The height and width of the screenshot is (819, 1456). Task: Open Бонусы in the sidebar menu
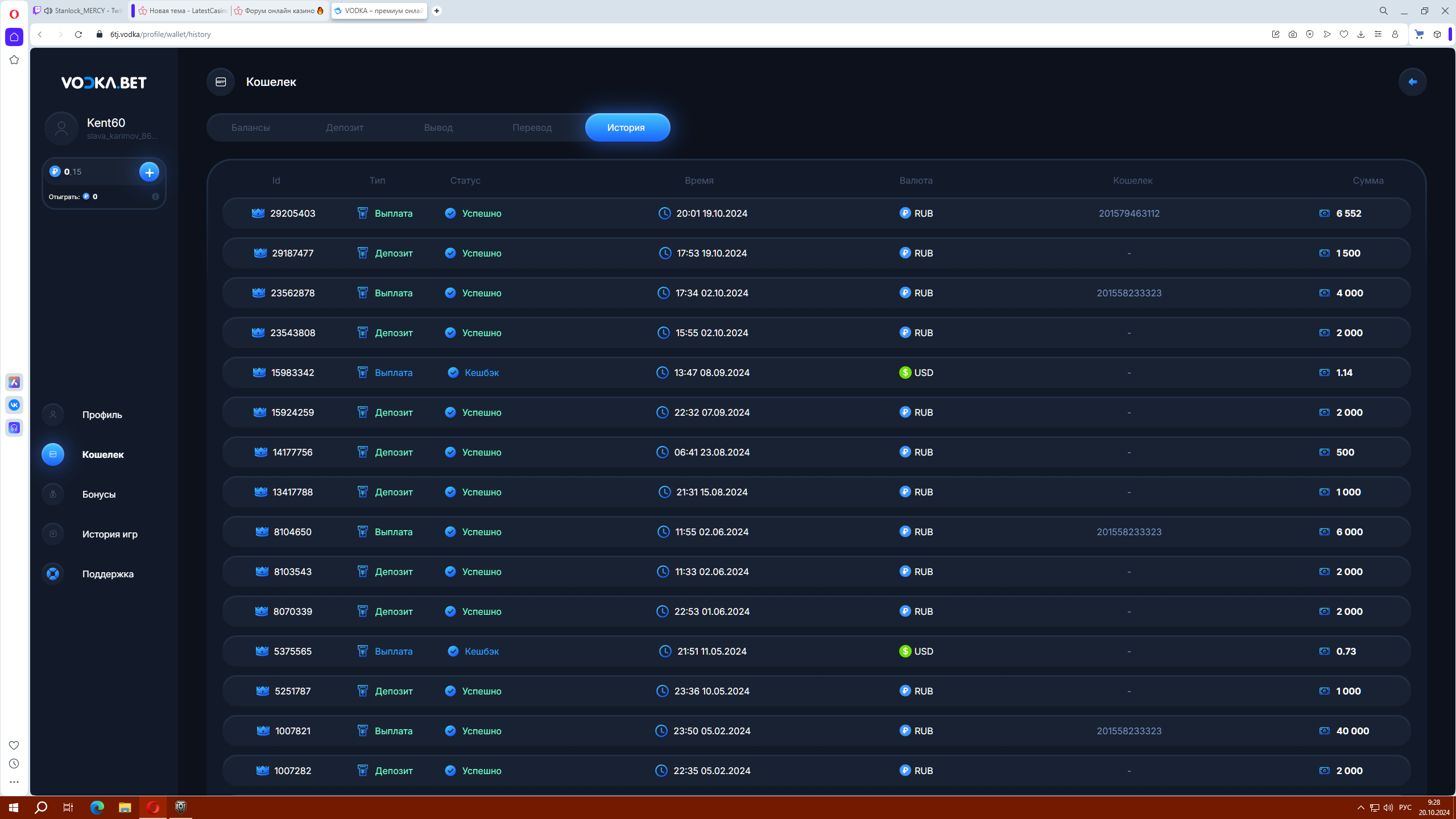[98, 494]
